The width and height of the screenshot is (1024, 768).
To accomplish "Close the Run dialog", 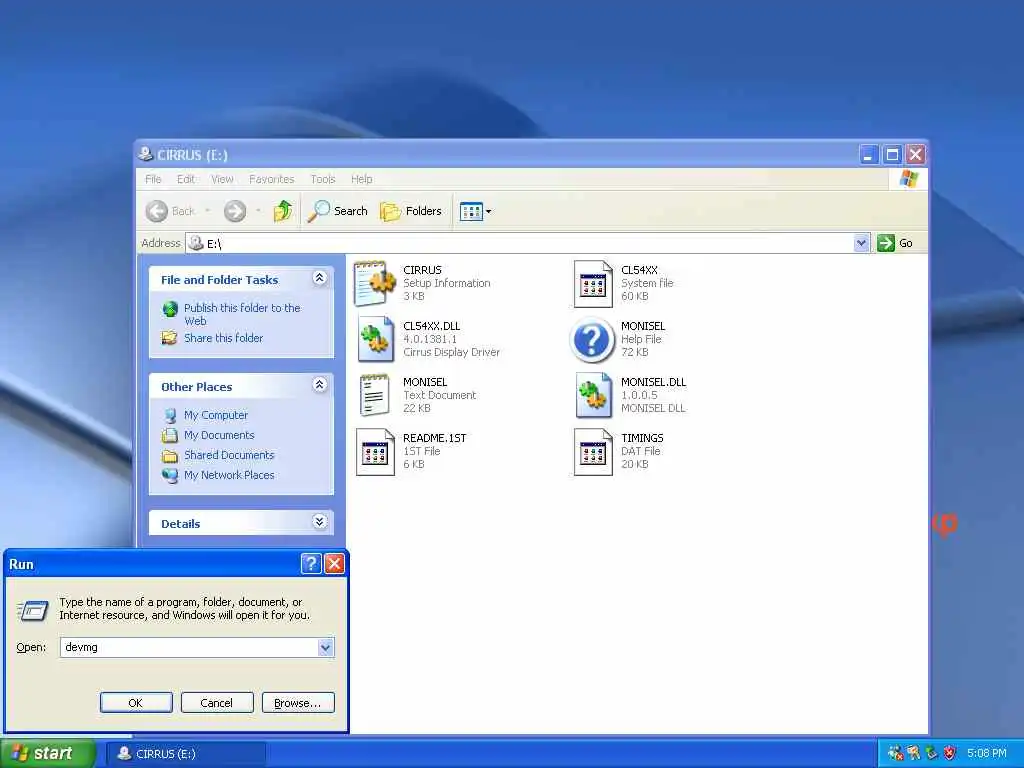I will [334, 564].
